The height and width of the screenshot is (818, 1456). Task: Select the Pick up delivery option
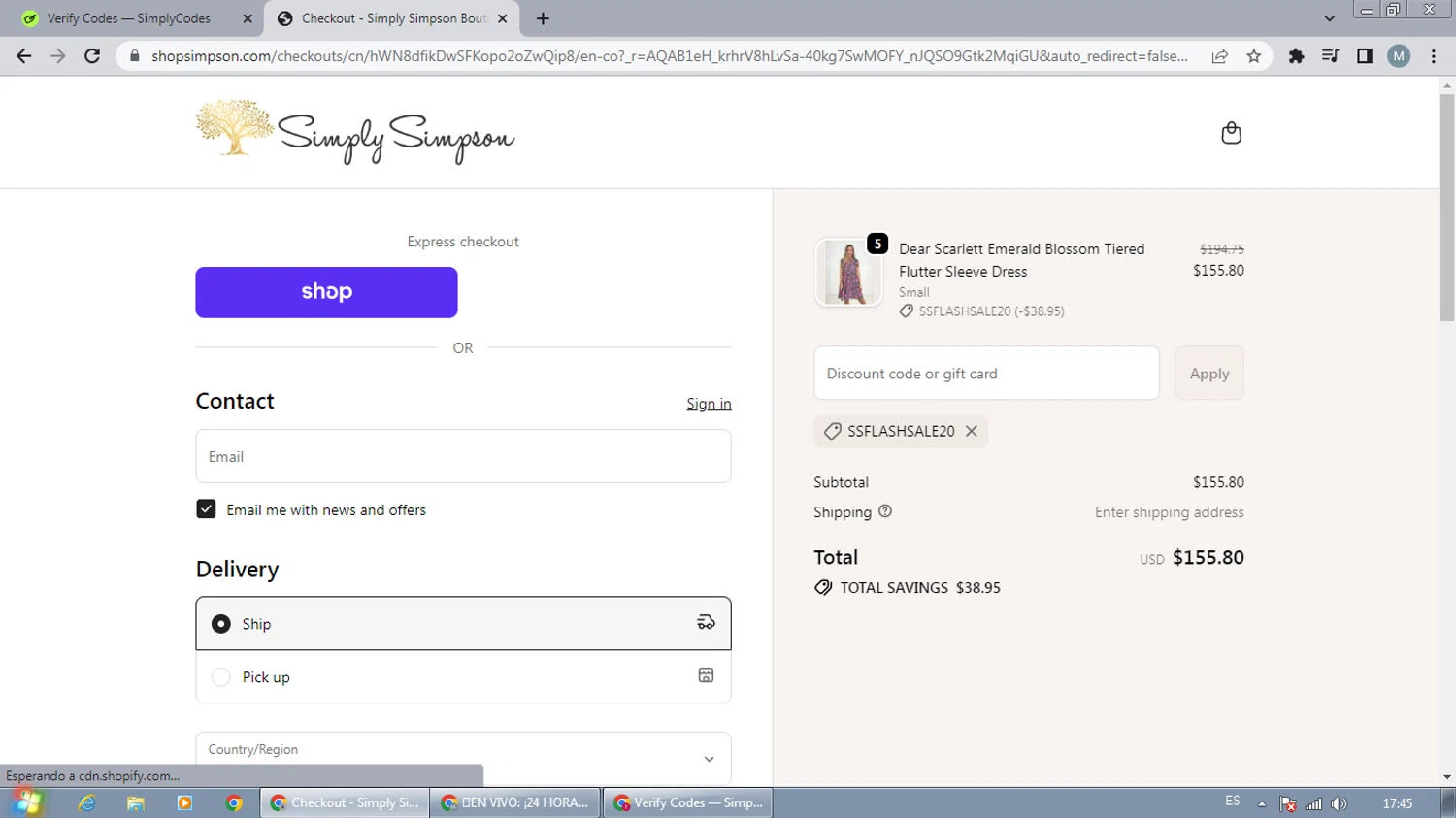pos(463,676)
